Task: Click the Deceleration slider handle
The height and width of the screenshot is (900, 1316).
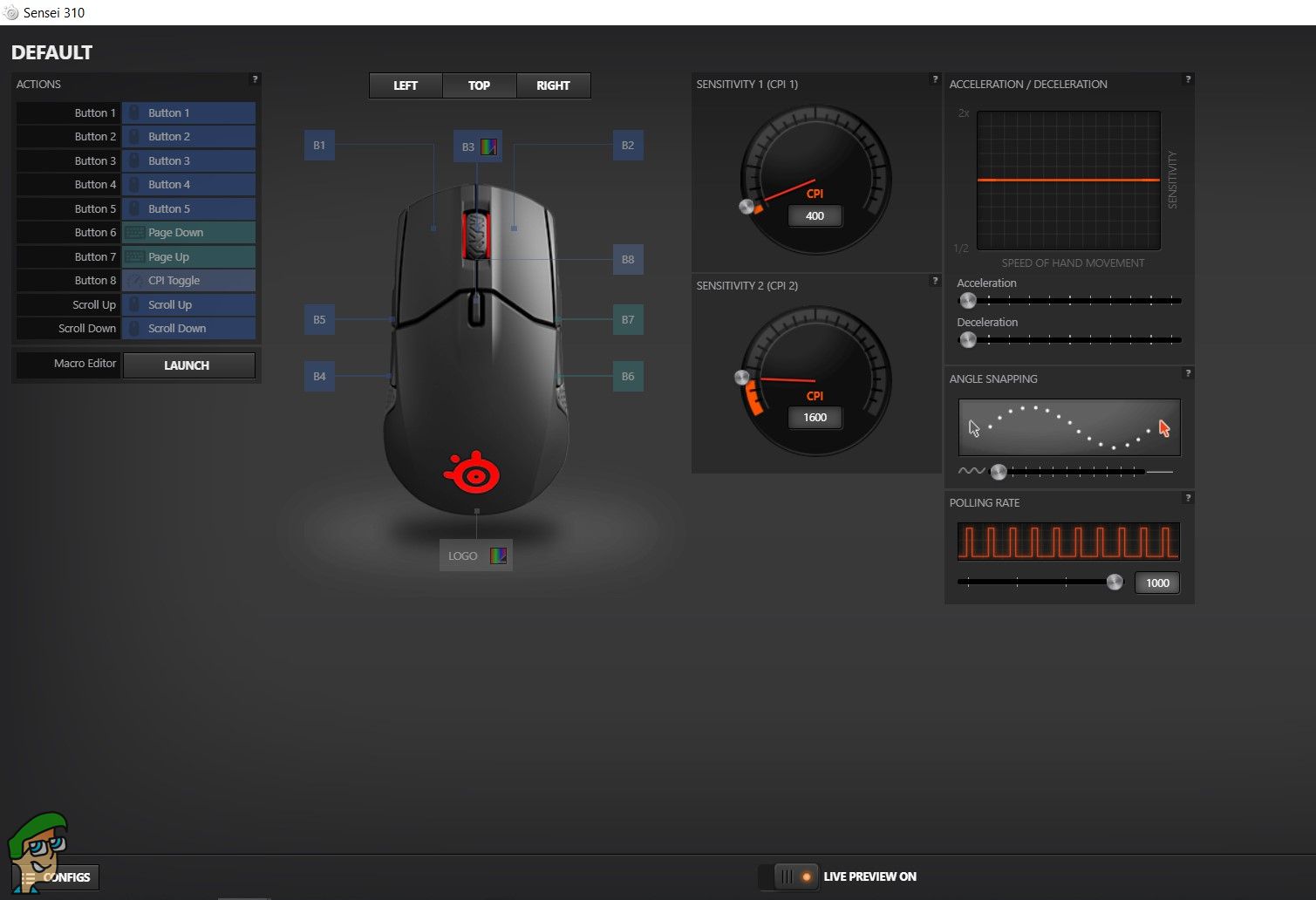Action: coord(967,340)
